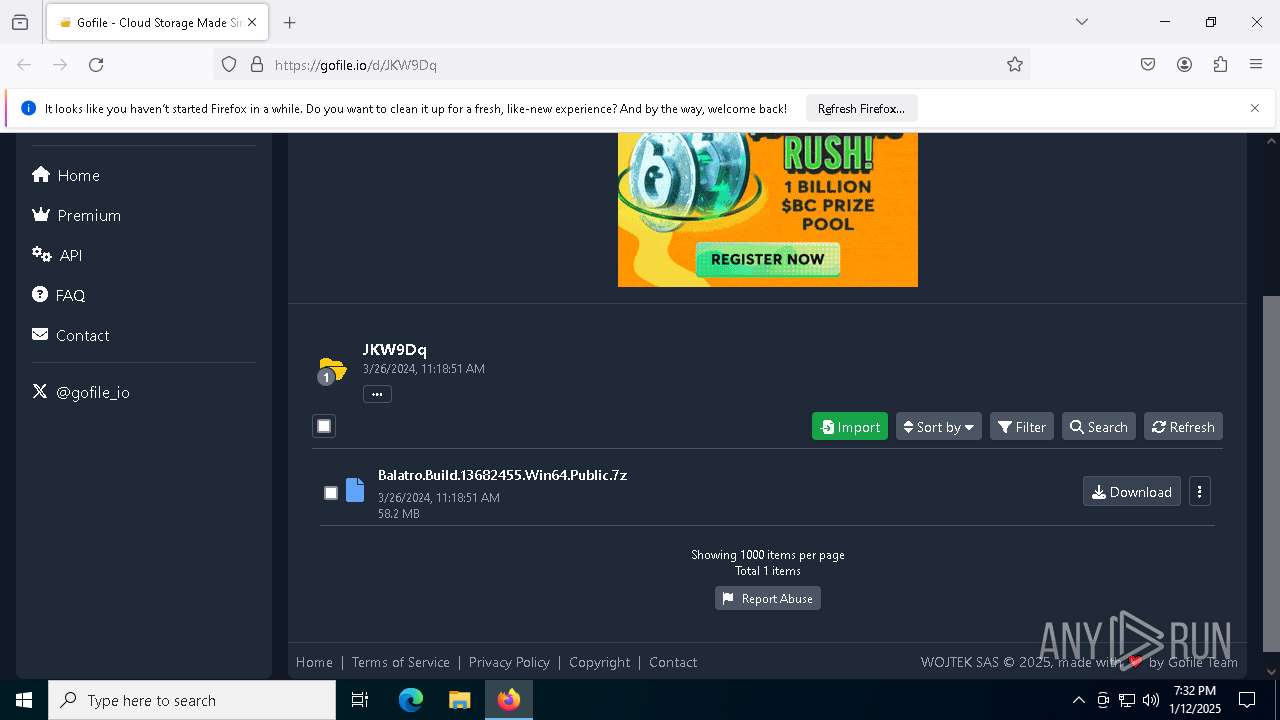The height and width of the screenshot is (720, 1280).
Task: Open the list all tabs dropdown
Action: (x=1082, y=22)
